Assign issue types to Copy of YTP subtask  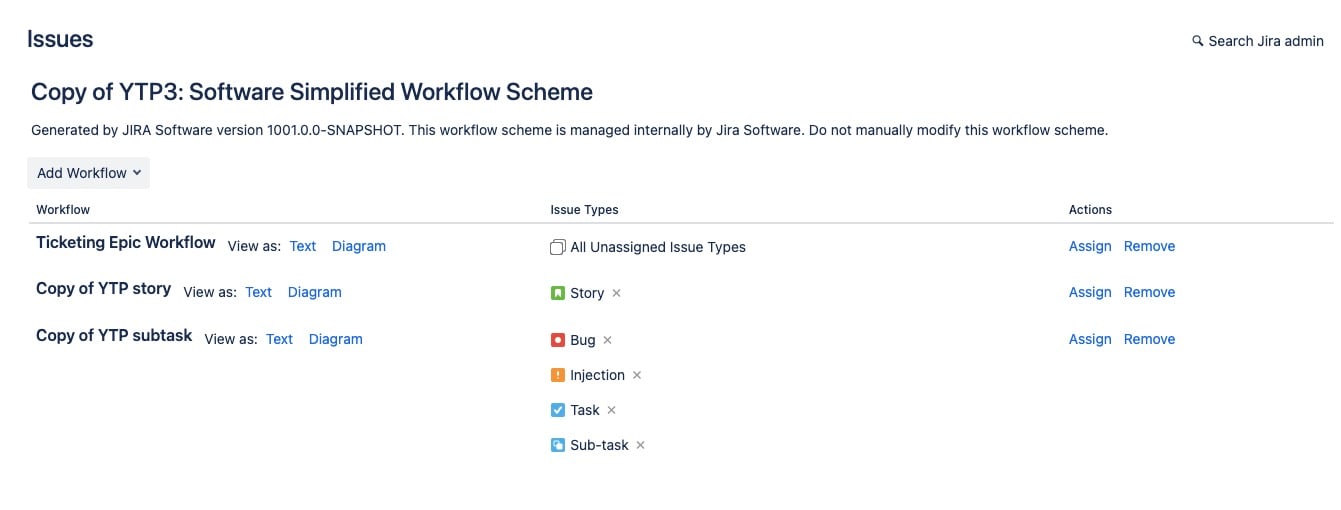1090,339
